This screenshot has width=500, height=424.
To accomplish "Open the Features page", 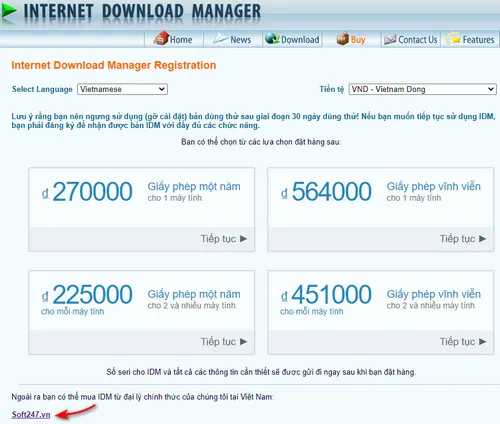I will 470,39.
